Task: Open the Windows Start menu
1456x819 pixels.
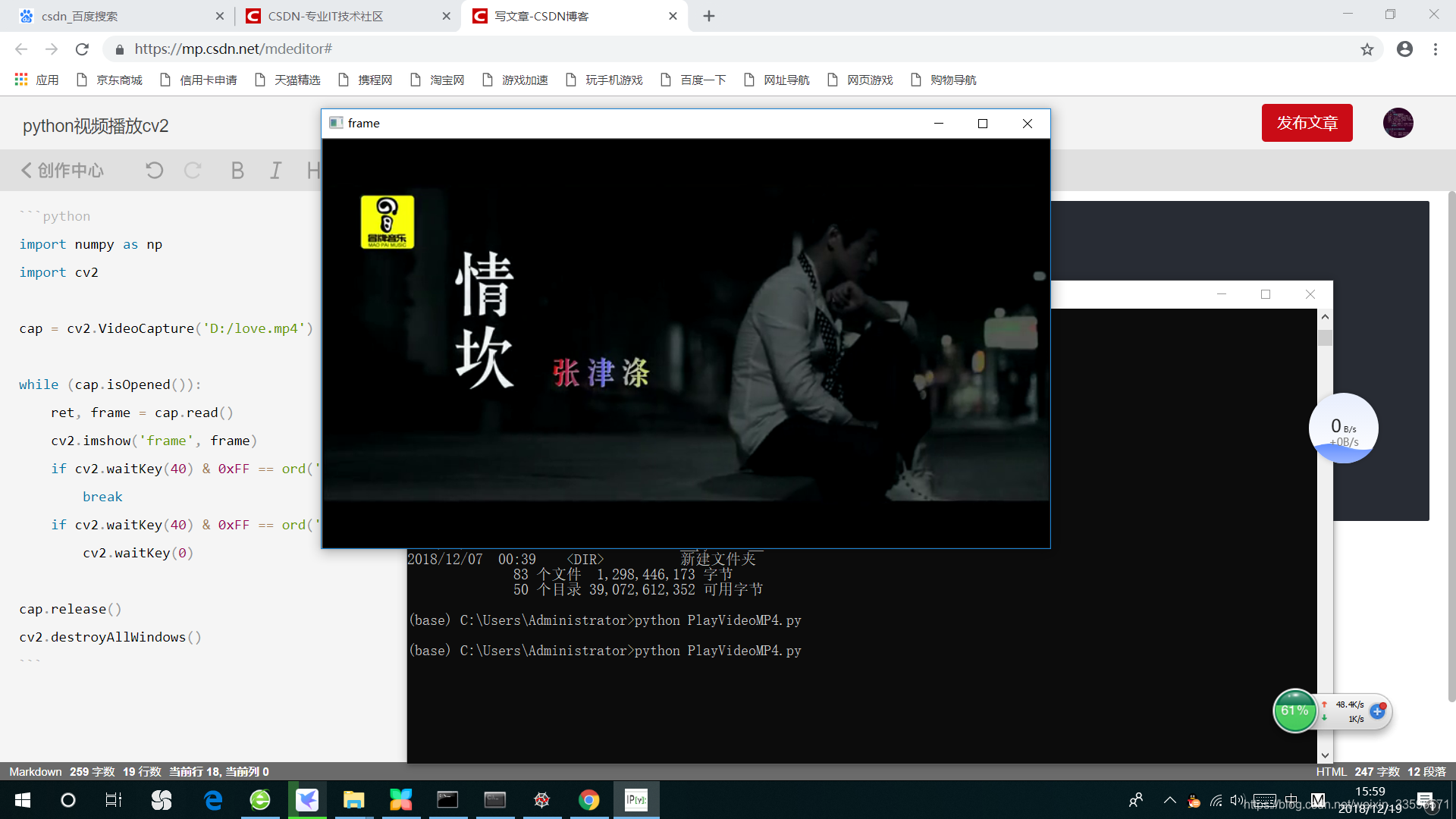Action: pyautogui.click(x=23, y=800)
